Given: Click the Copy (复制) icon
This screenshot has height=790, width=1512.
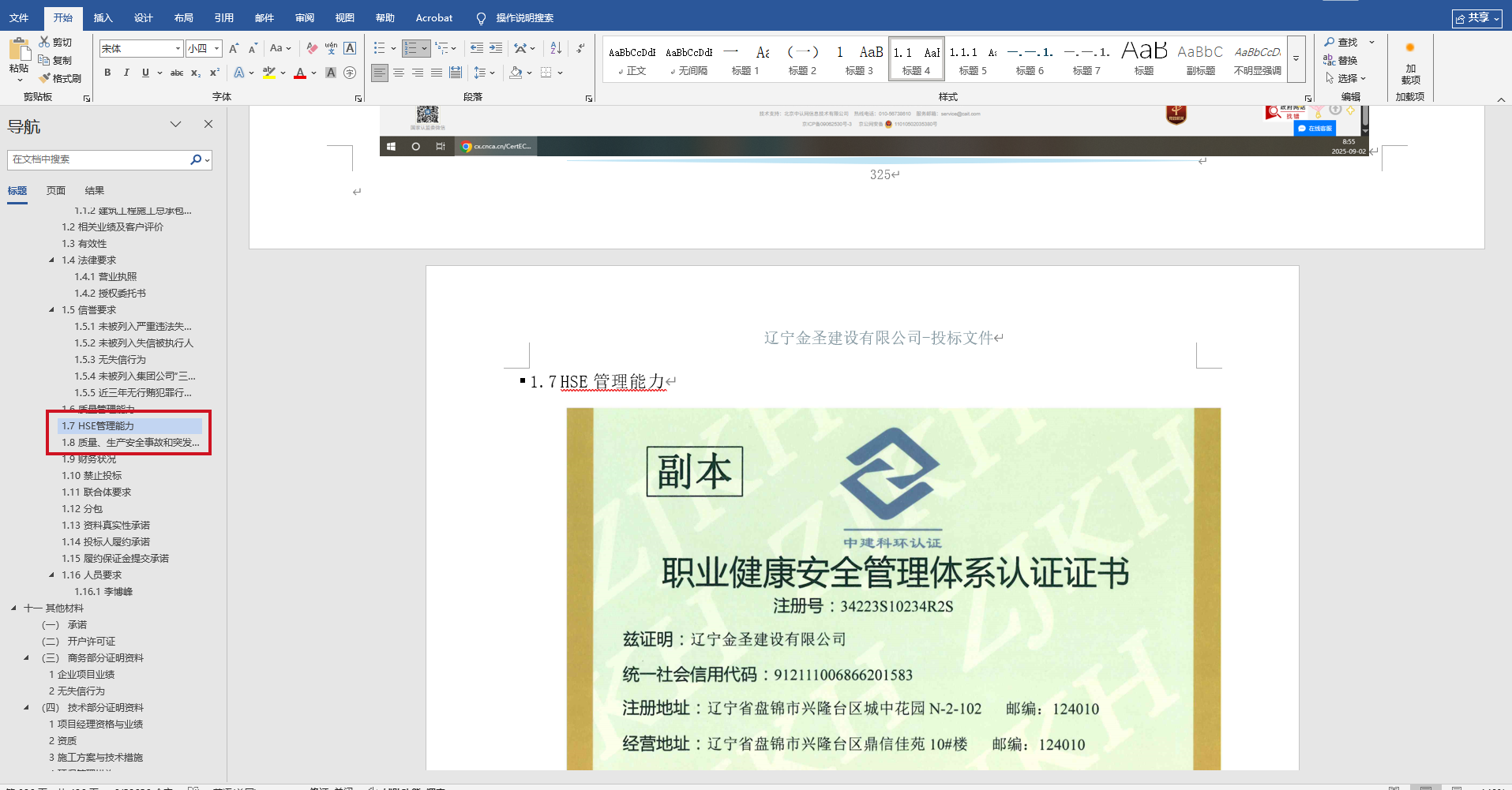Looking at the screenshot, I should coord(44,60).
